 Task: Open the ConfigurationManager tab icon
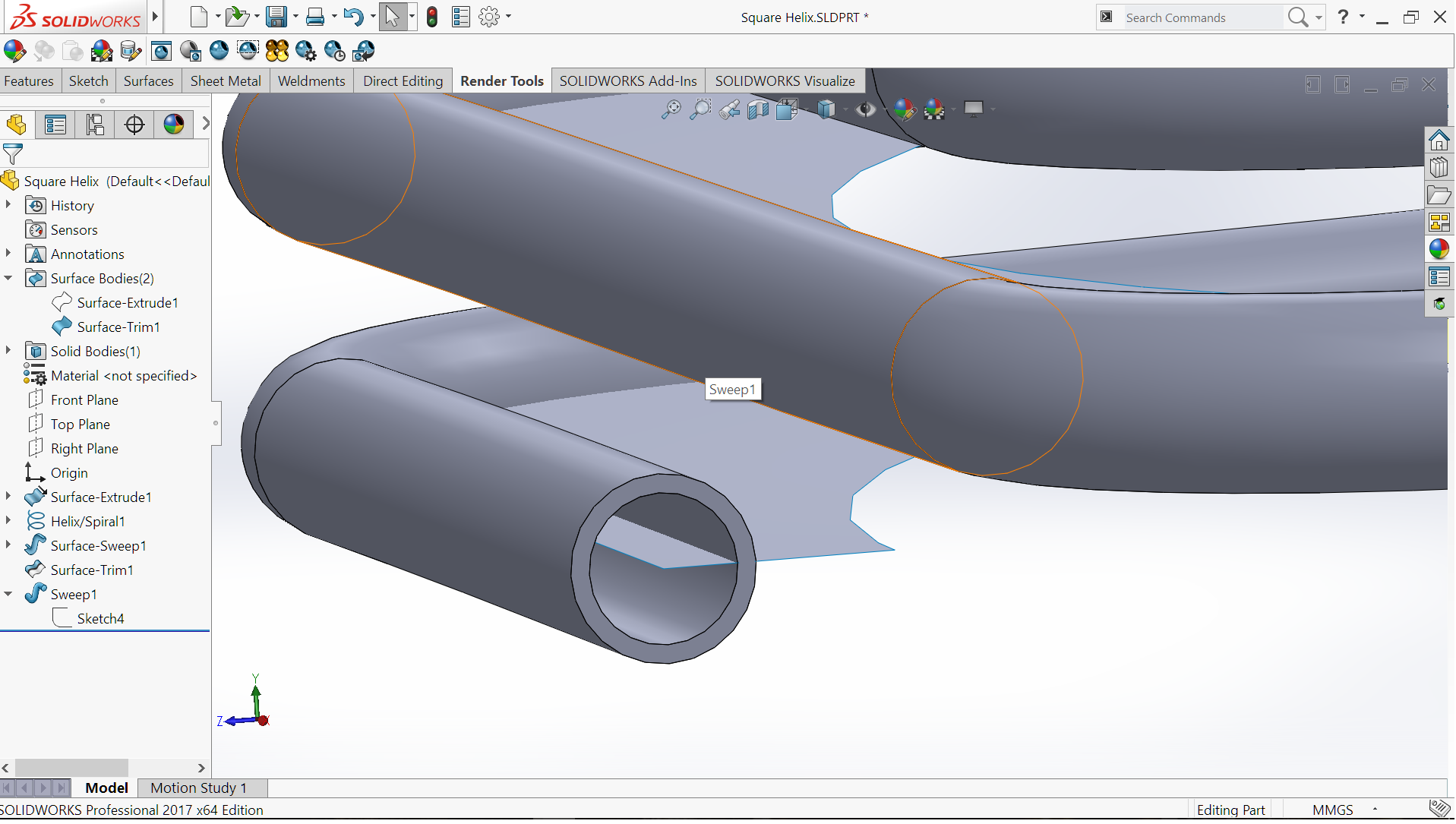95,125
